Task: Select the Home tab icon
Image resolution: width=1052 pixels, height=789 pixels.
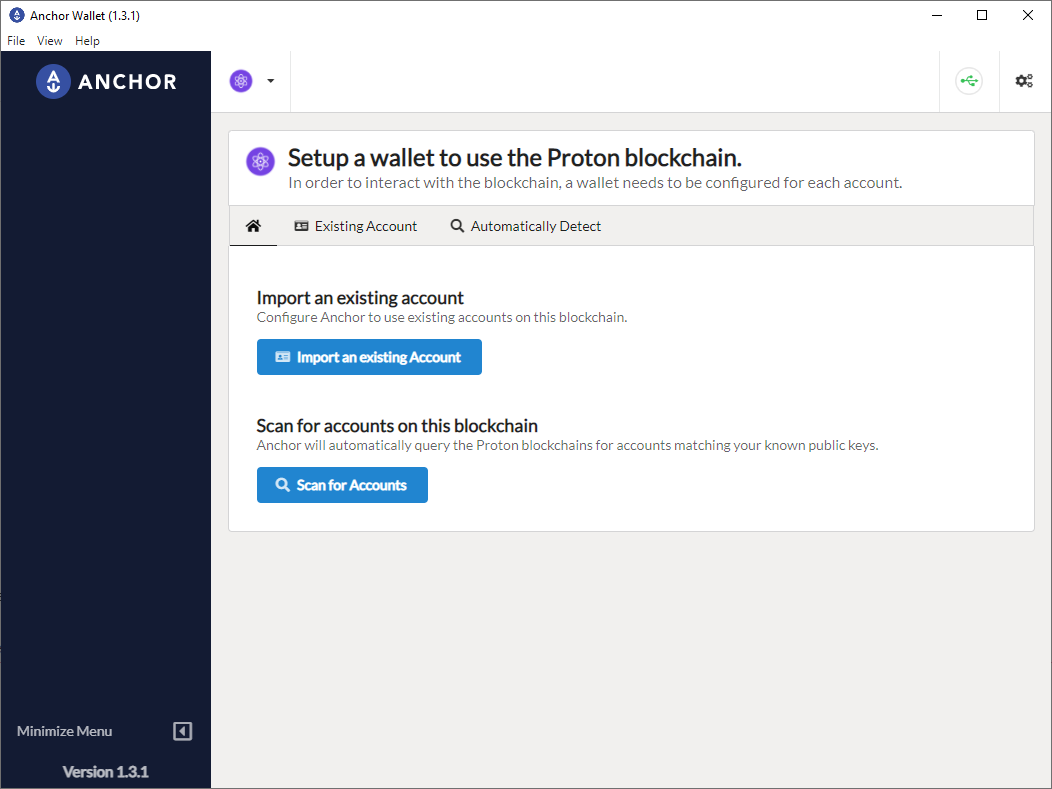Action: (253, 226)
